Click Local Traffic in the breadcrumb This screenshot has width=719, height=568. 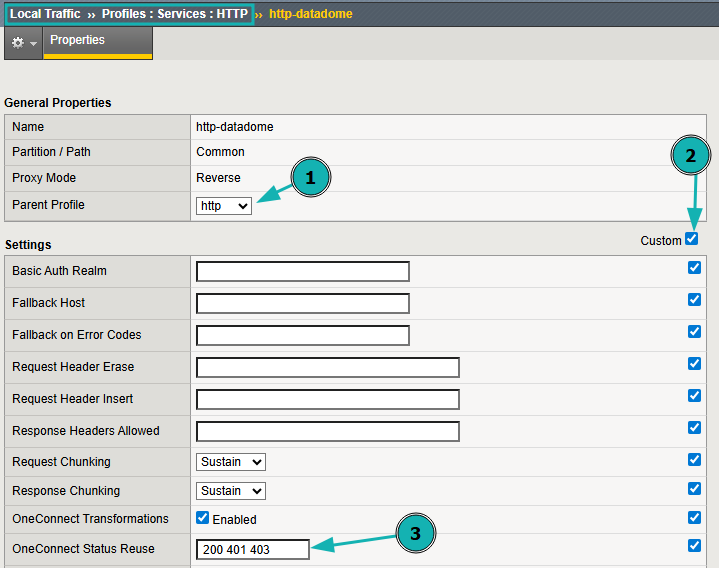pyautogui.click(x=45, y=14)
